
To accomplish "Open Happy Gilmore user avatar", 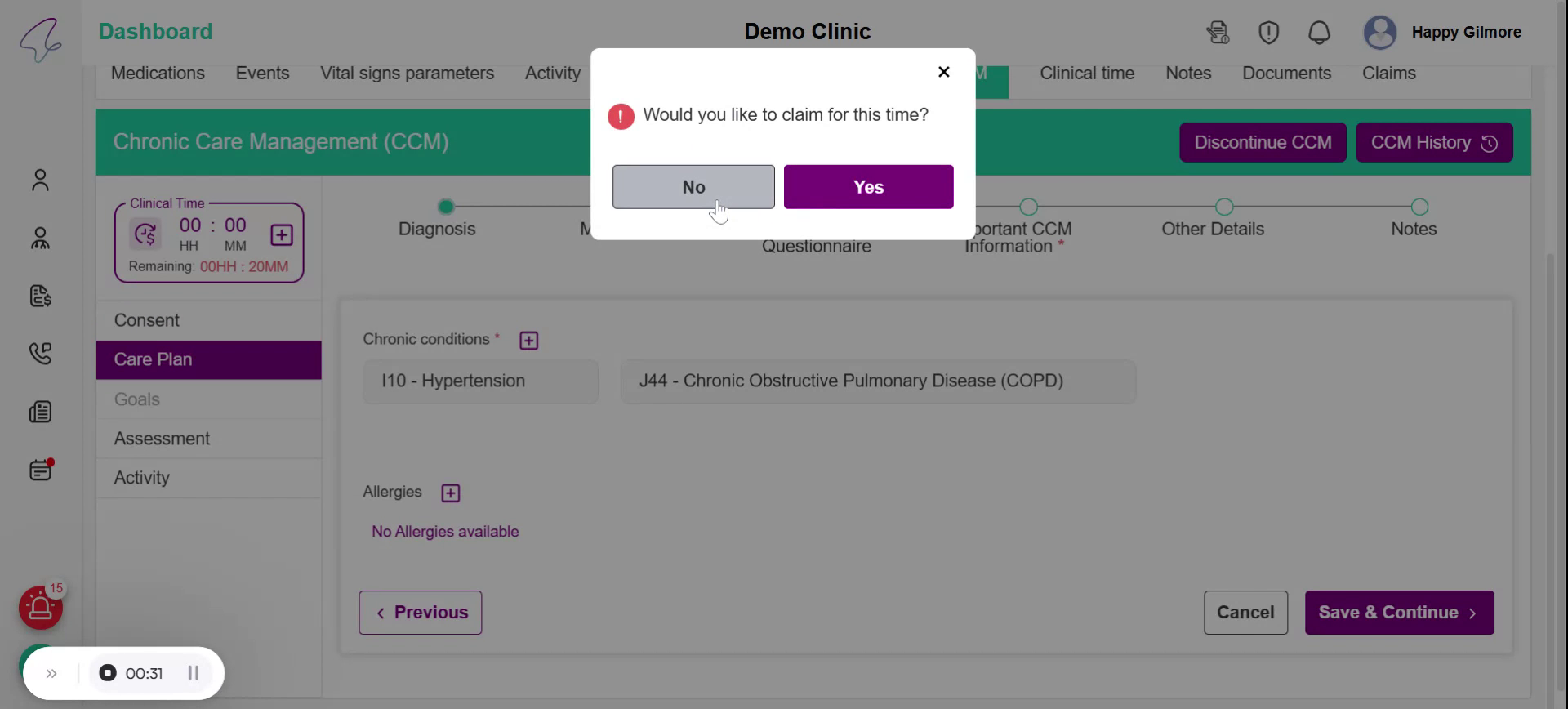I will [1380, 33].
